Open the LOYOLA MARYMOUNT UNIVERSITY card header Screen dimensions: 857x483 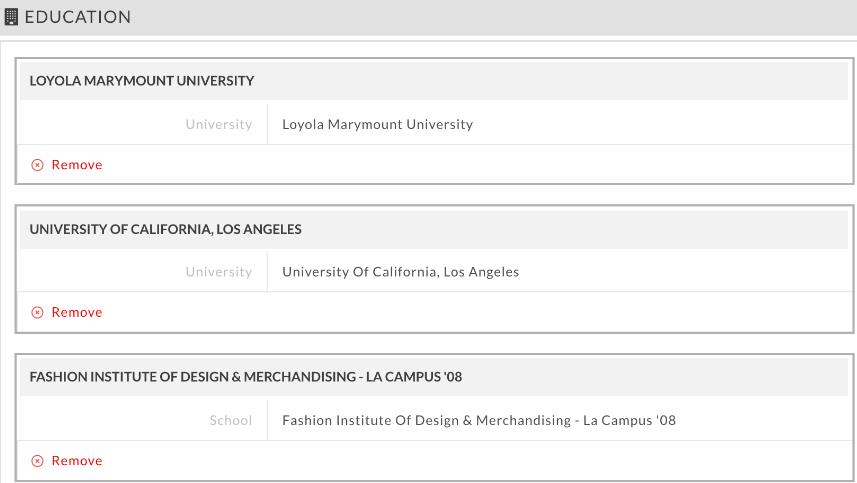(434, 81)
